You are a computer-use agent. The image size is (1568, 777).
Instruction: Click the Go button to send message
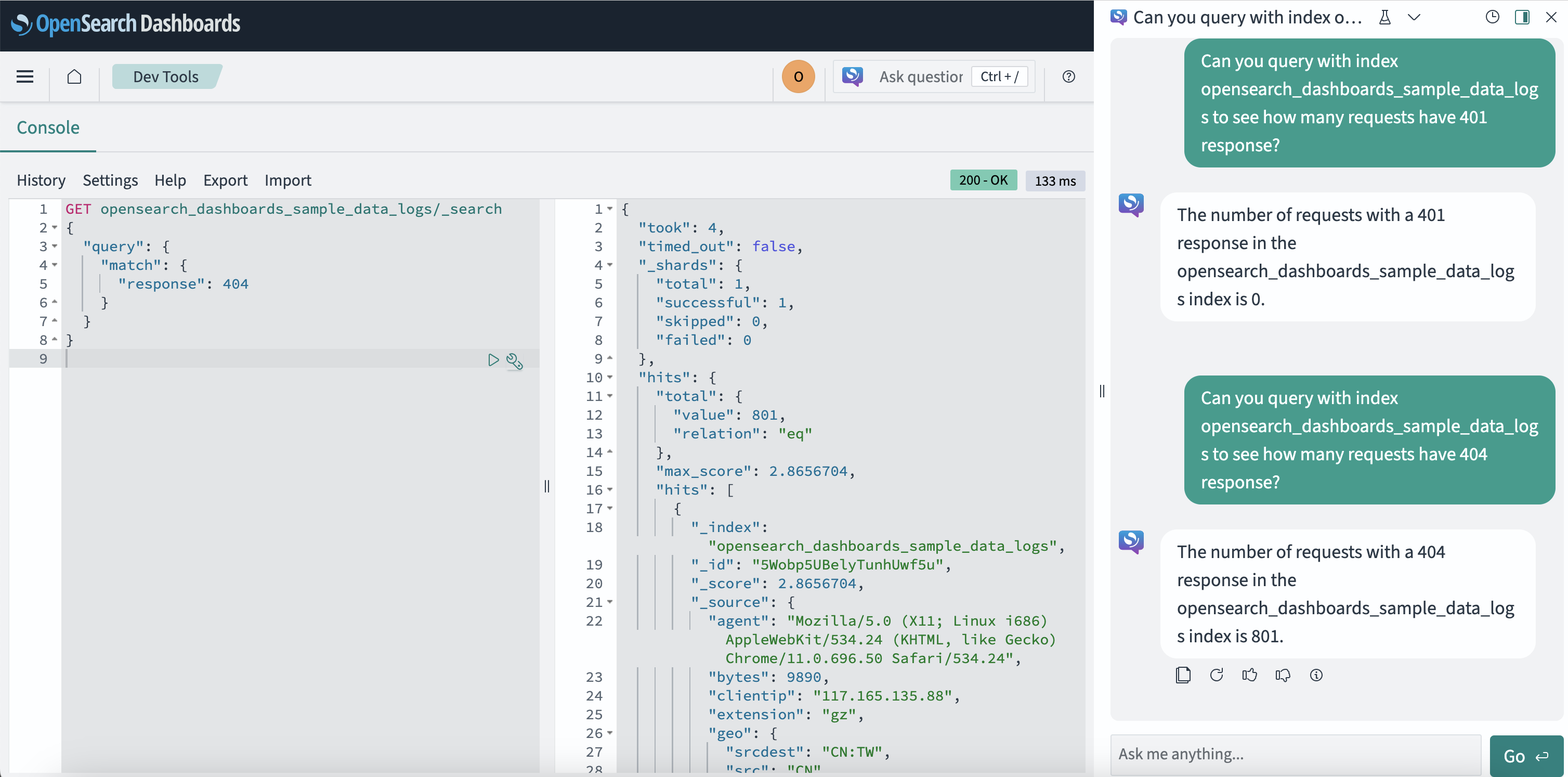tap(1525, 755)
